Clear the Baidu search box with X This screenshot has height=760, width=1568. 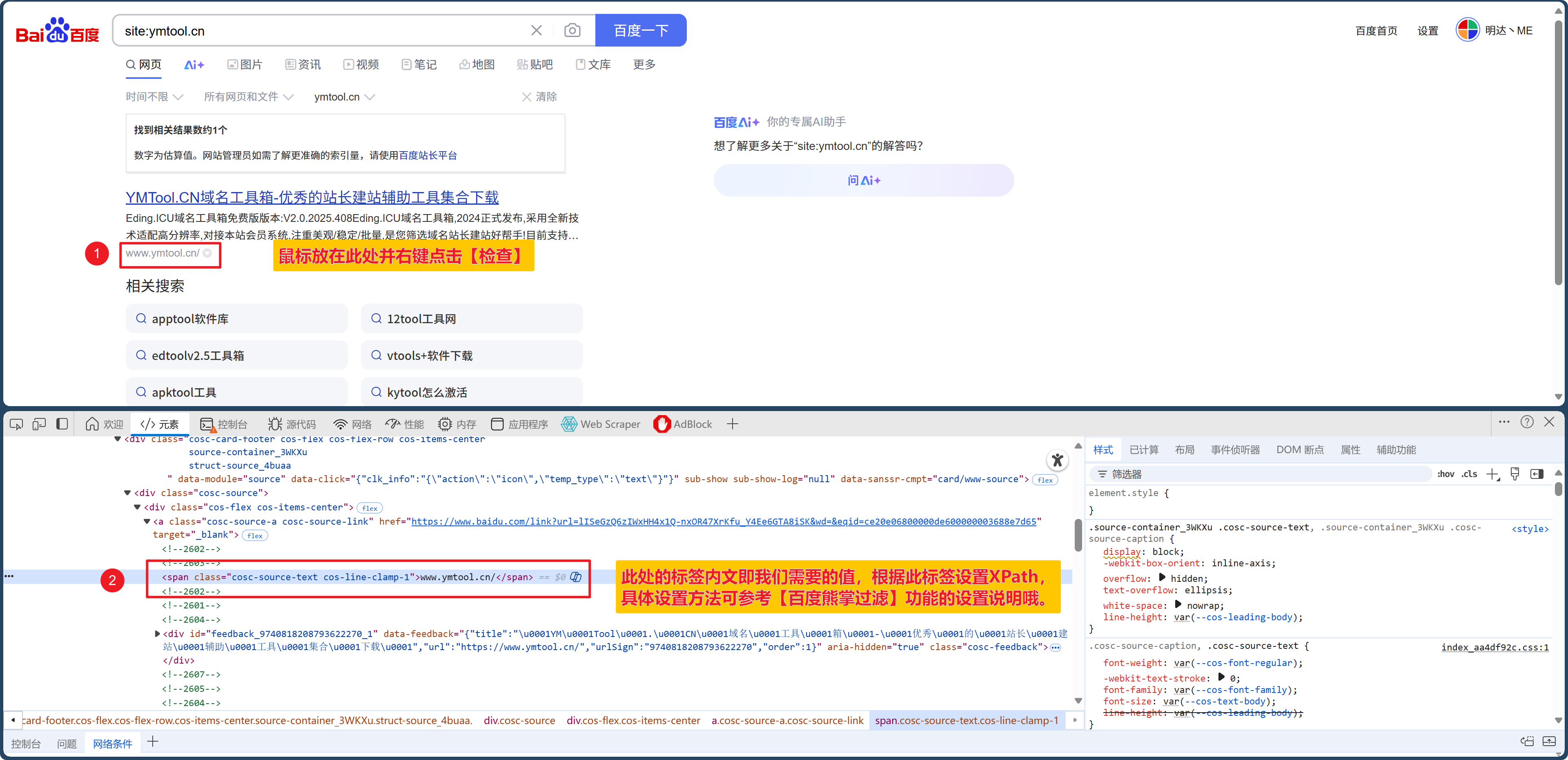click(536, 31)
